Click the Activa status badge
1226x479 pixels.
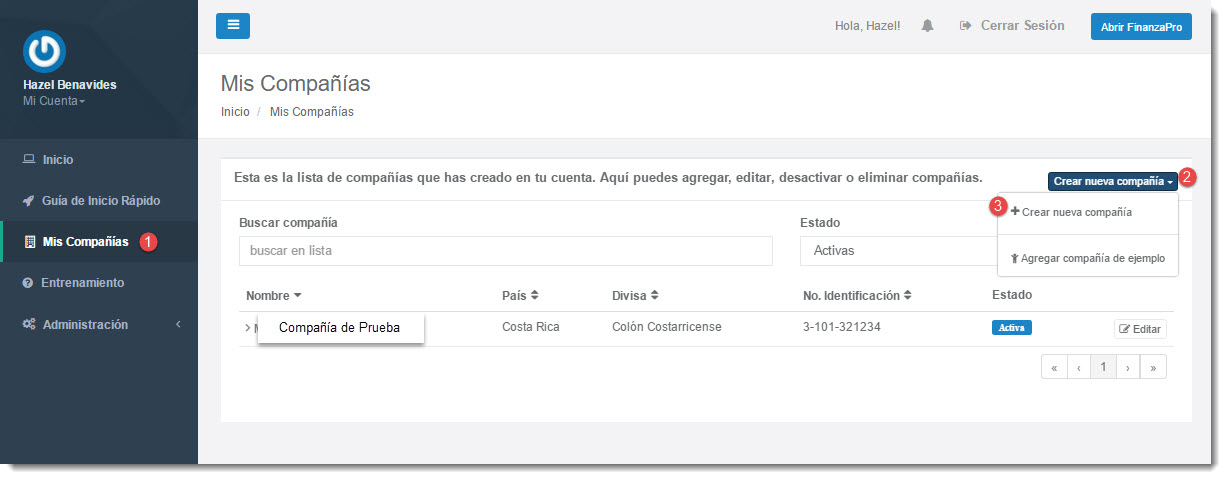1011,327
